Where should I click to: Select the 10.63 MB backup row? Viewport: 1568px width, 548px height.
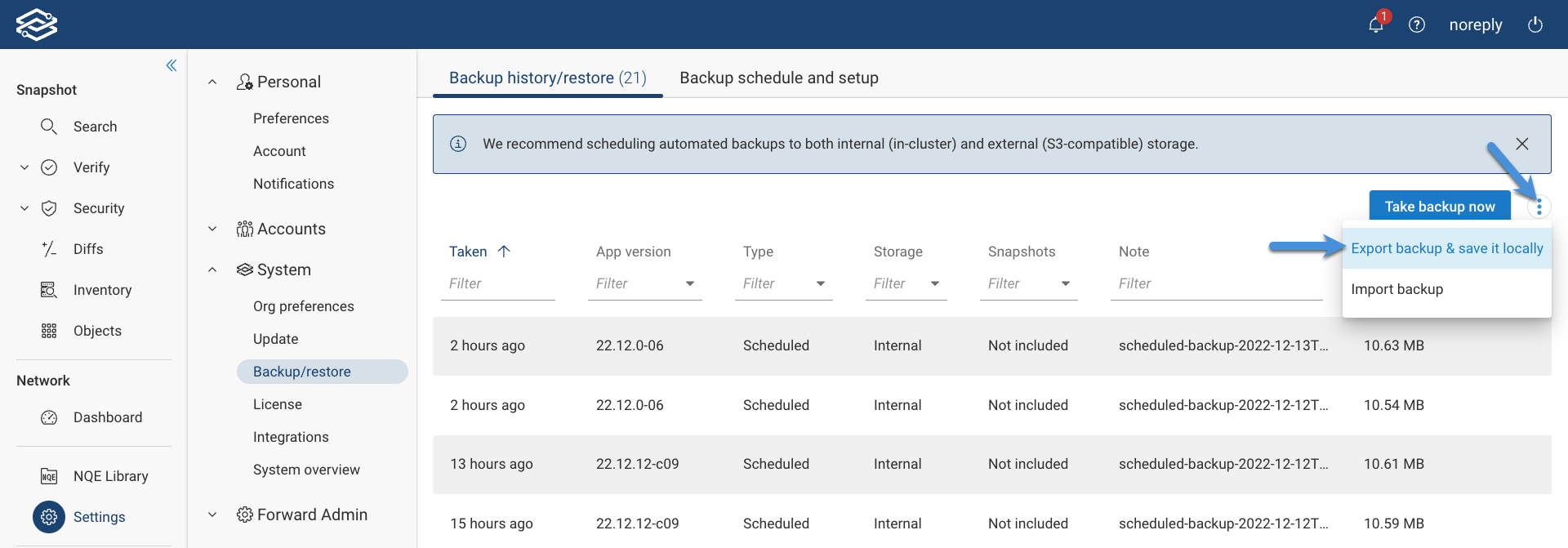[x=992, y=346]
